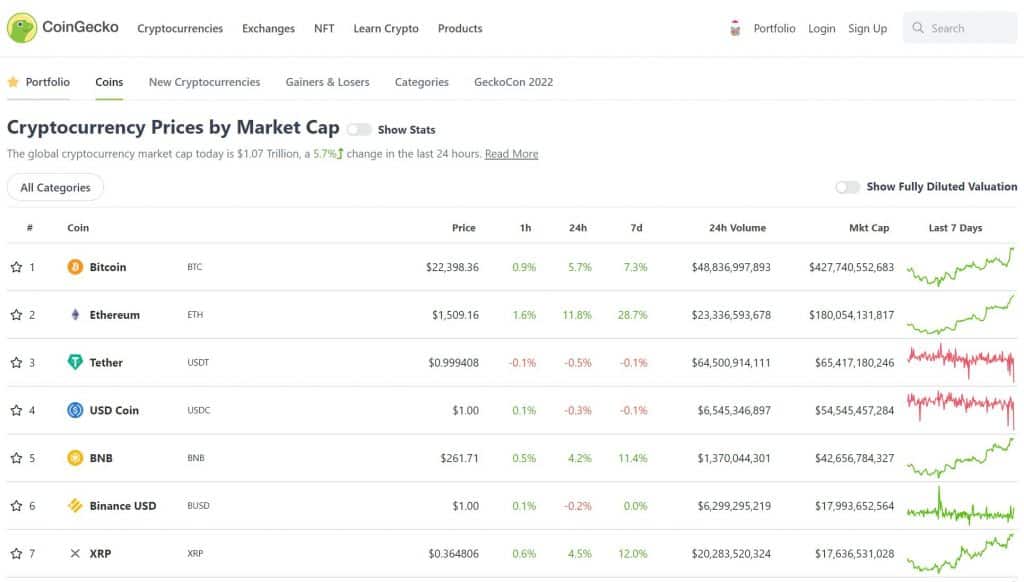Open the Binance USD page link

pyautogui.click(x=123, y=505)
